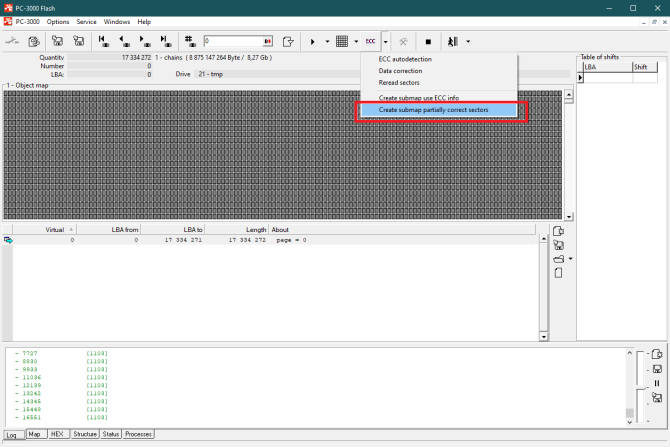Go to next sector navigation icon

click(x=144, y=41)
